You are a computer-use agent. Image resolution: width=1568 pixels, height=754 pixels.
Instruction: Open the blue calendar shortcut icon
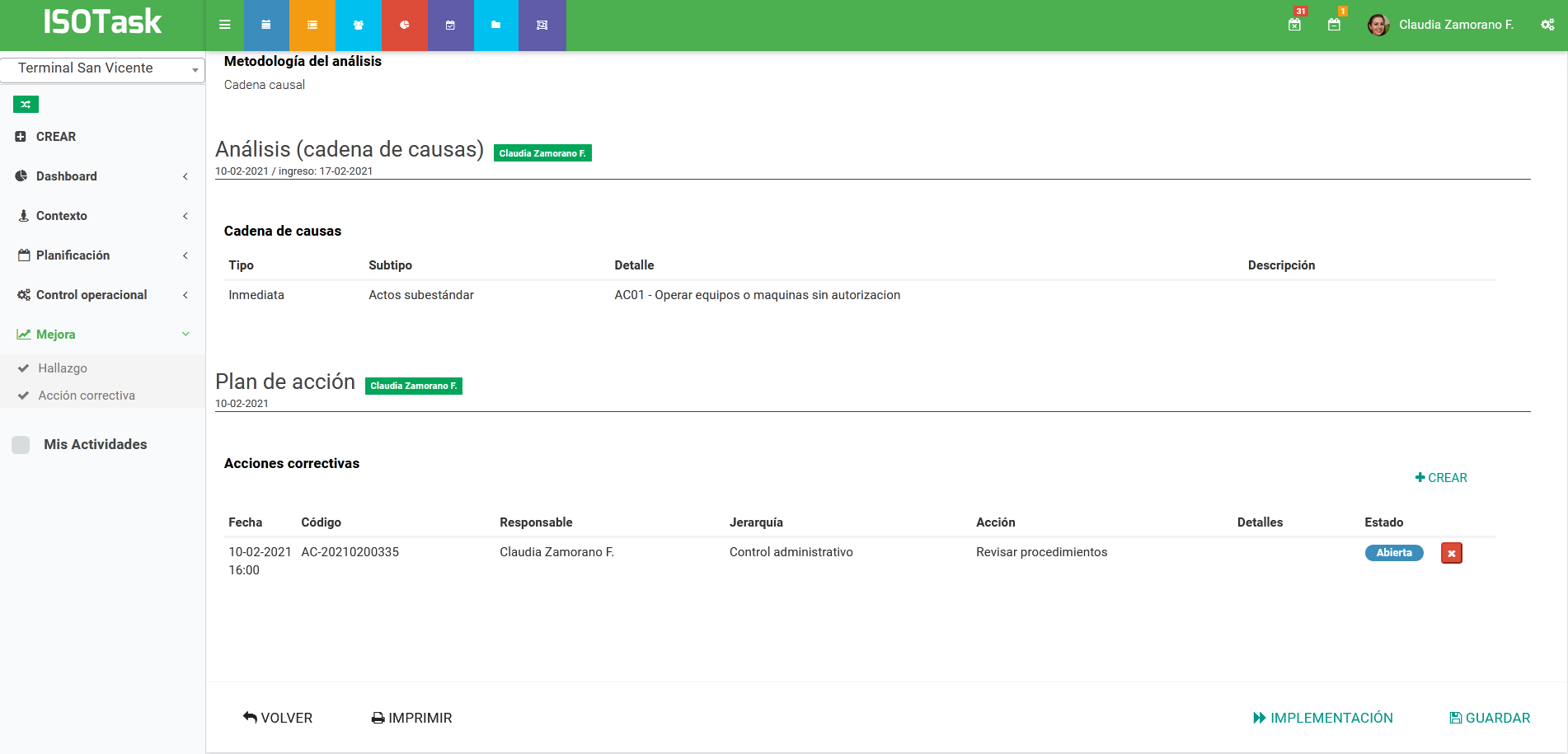point(266,25)
